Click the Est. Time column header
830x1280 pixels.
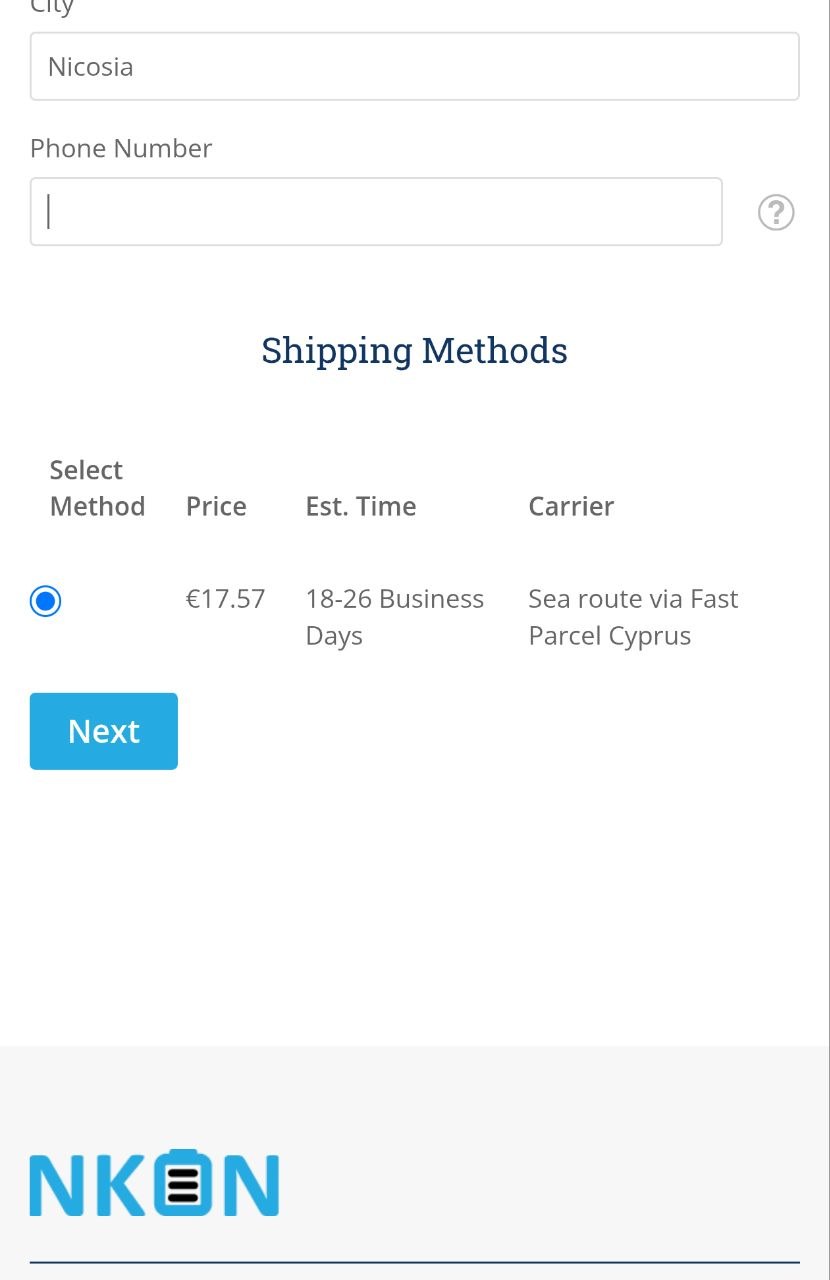coord(361,506)
